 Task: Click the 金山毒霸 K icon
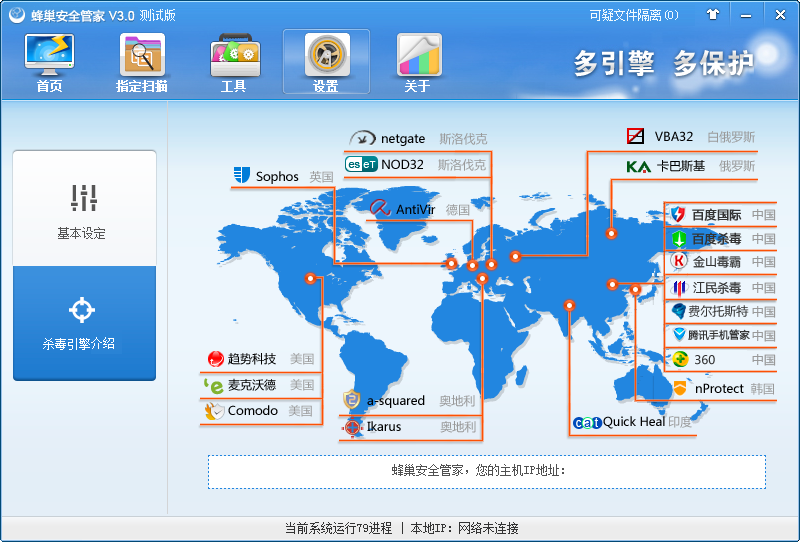[679, 261]
